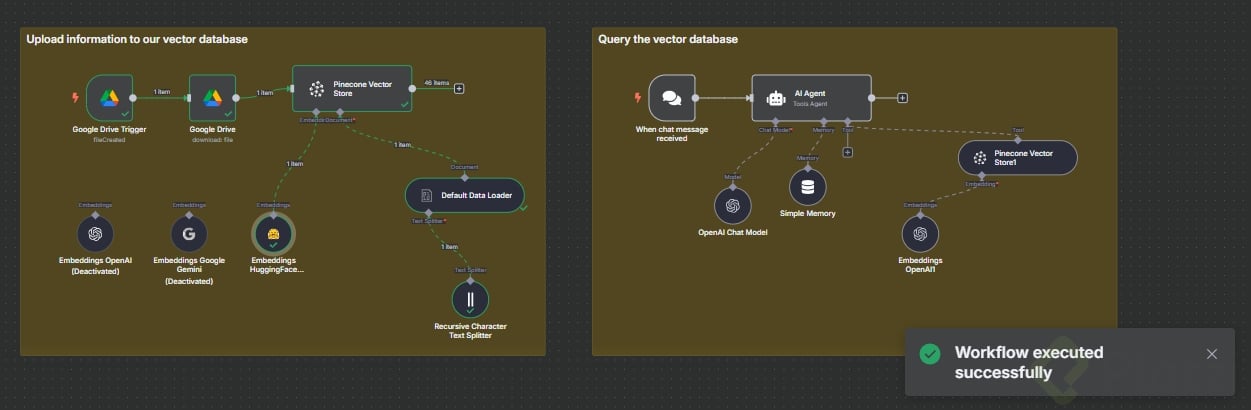Dismiss the Workflow executed successfully notification
Screen dimensions: 1251x410
click(1212, 354)
